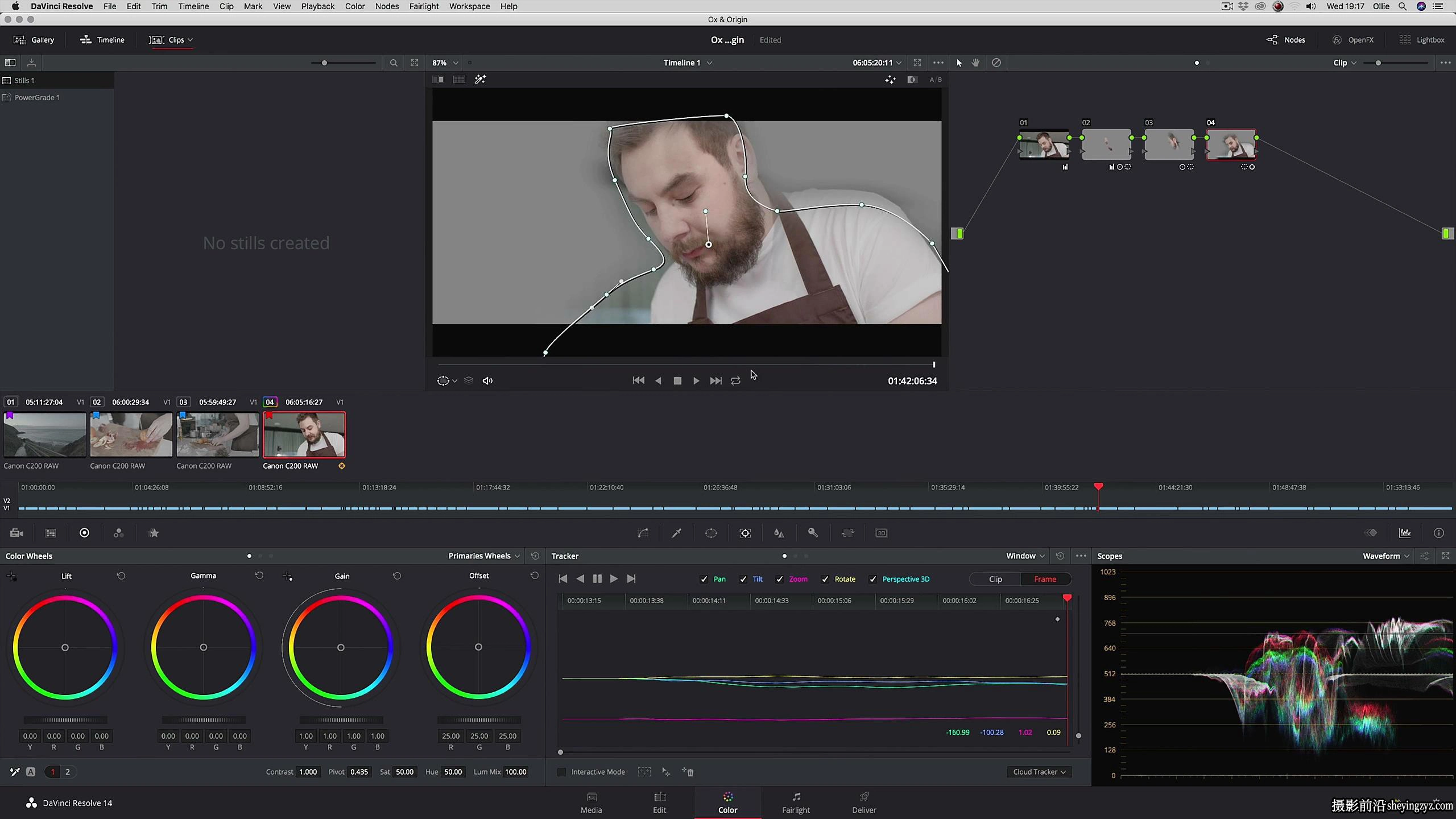
Task: Reset the Lift color wheel
Action: 121,576
